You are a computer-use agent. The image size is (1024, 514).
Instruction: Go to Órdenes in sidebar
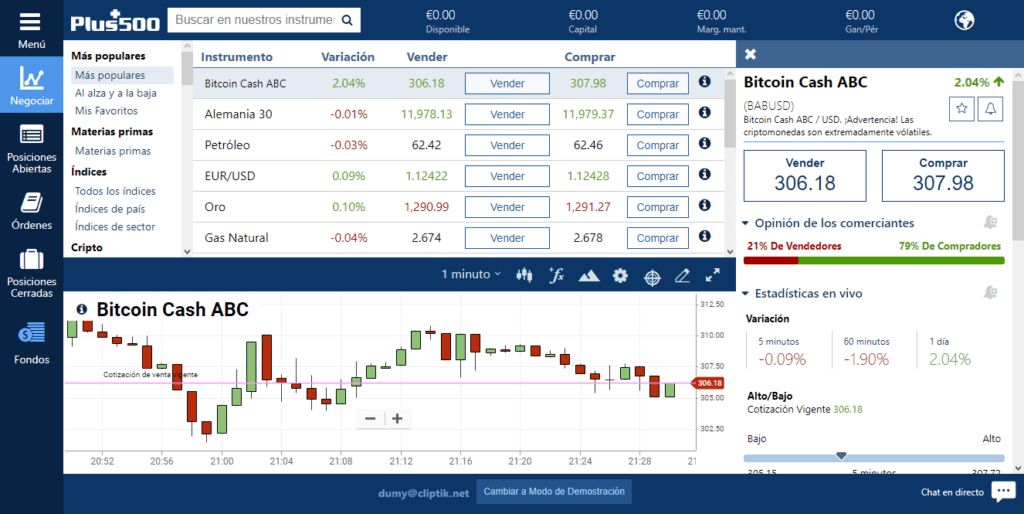pos(31,210)
